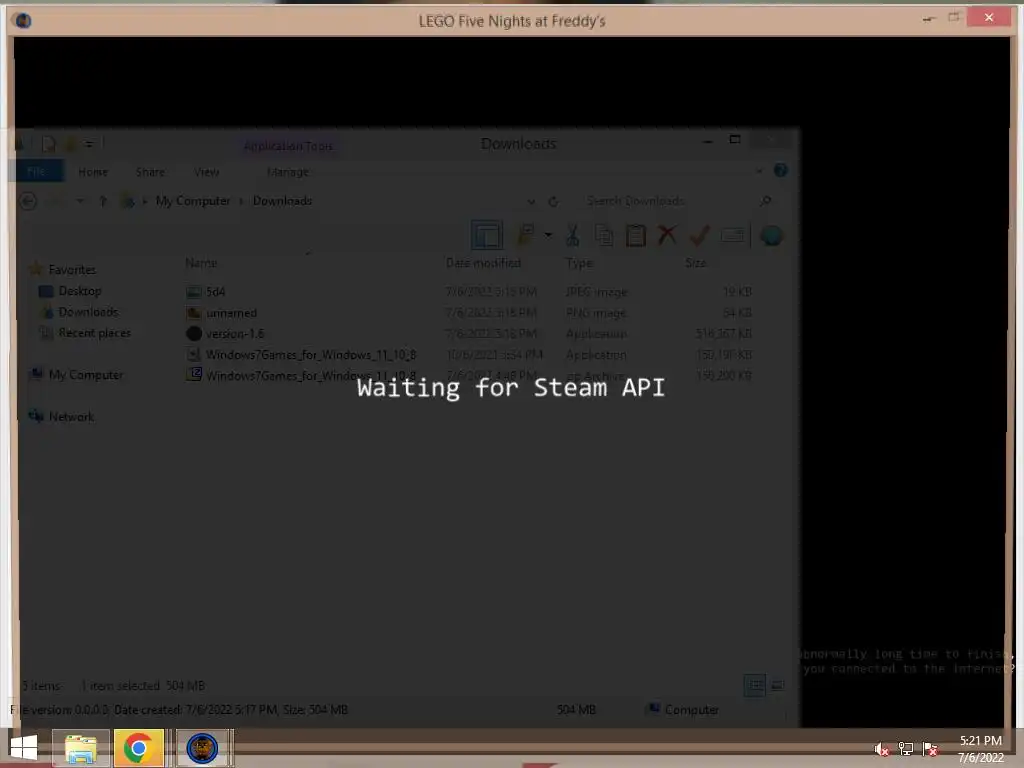Maximize the Downloads explorer window
The width and height of the screenshot is (1024, 768).
click(x=735, y=140)
